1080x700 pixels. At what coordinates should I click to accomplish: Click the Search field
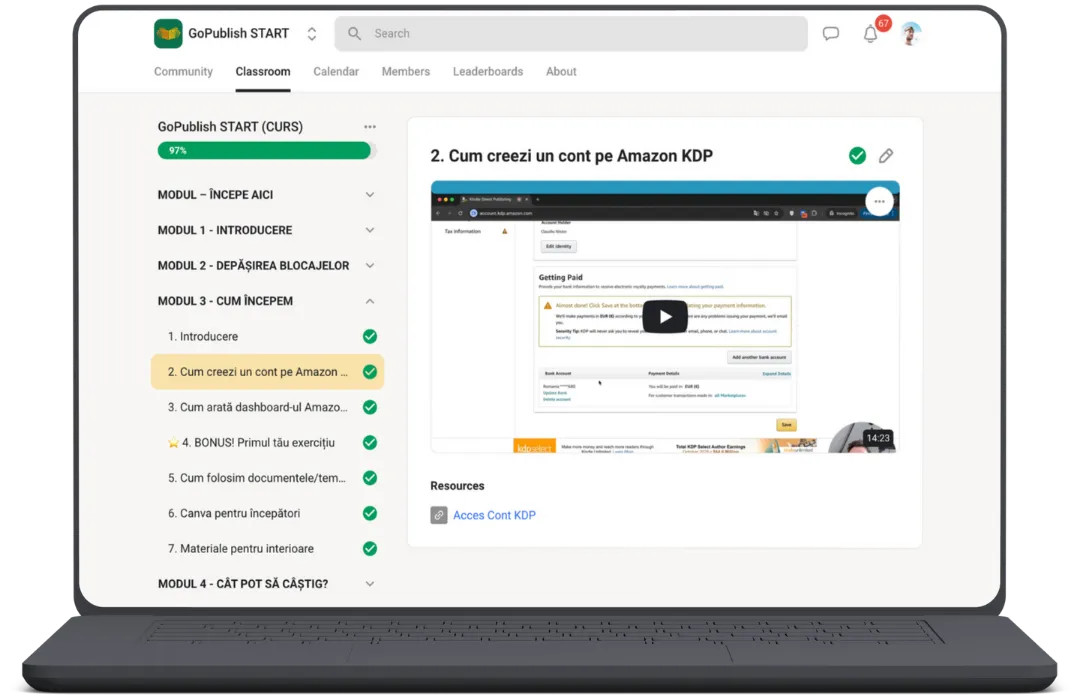coord(571,33)
